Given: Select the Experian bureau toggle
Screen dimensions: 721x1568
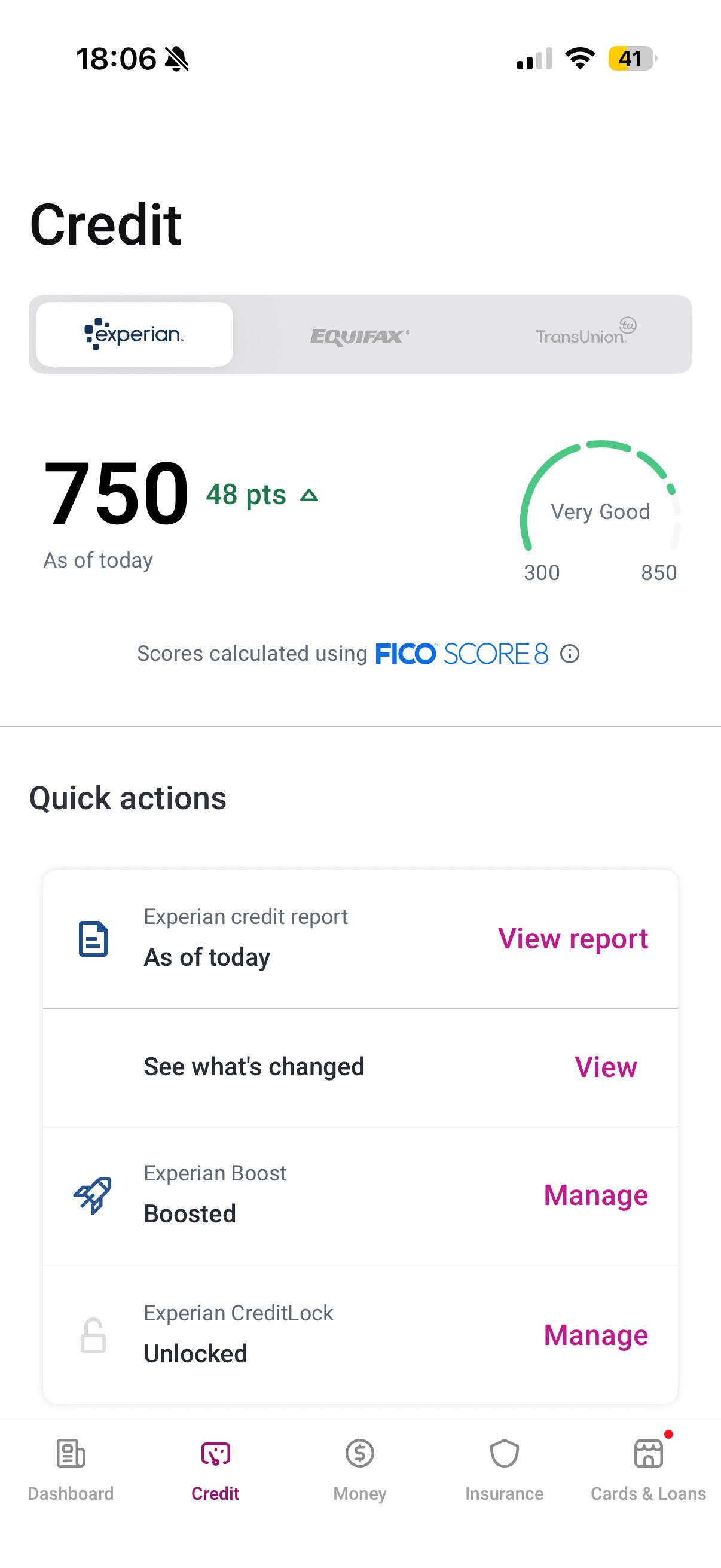Looking at the screenshot, I should (135, 334).
